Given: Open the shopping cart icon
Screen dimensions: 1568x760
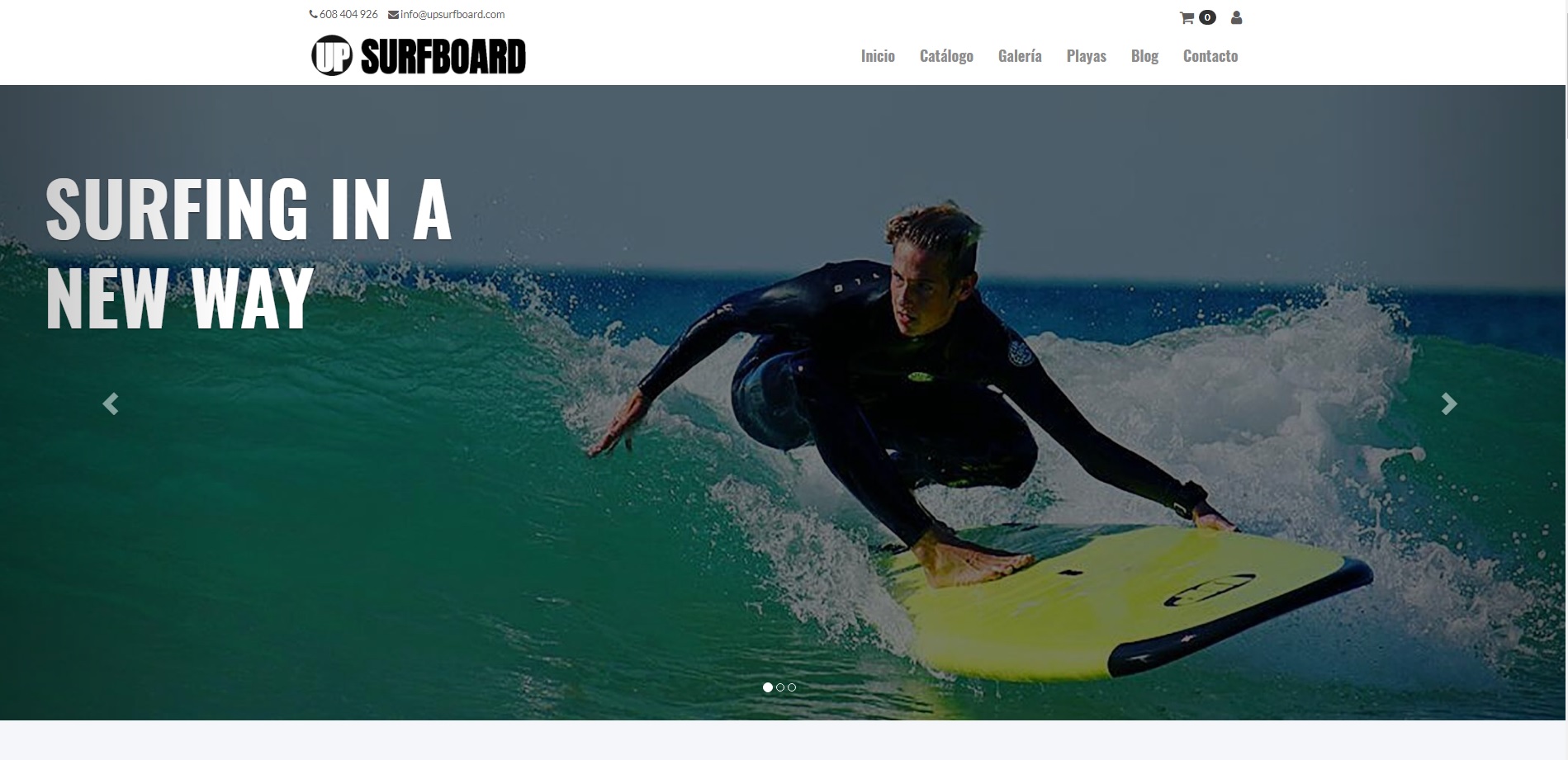Looking at the screenshot, I should 1187,17.
